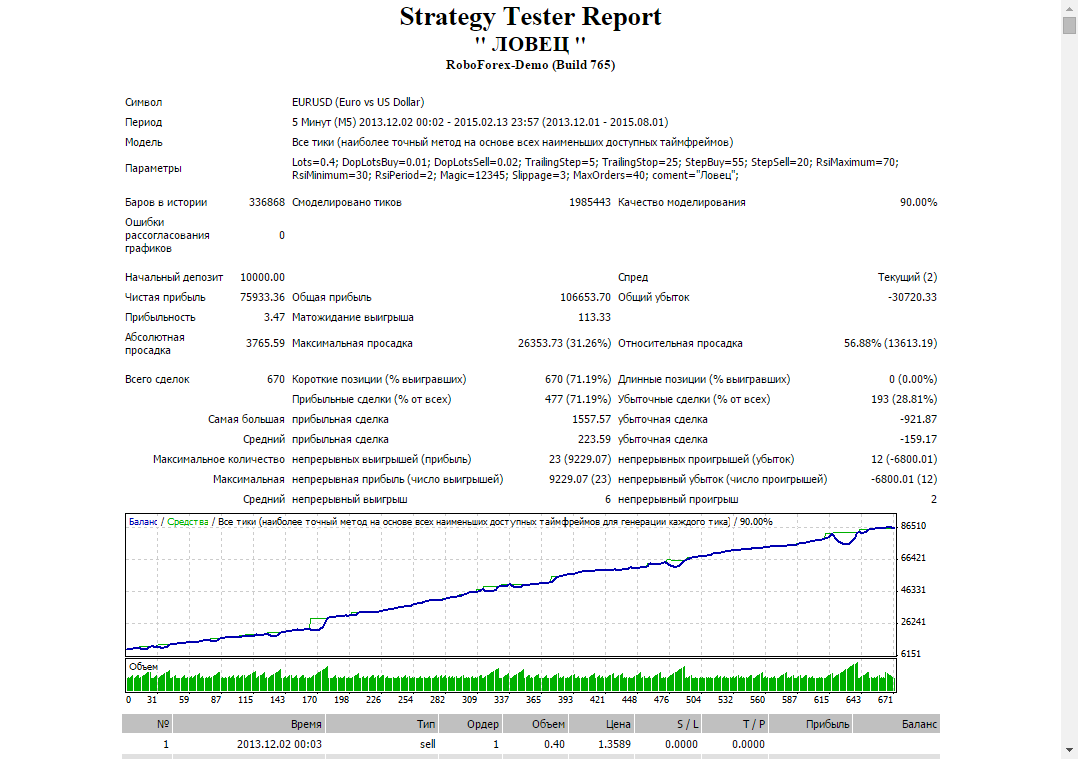Click the Начальный депозит value 10000.00
The image size is (1078, 759).
click(262, 277)
